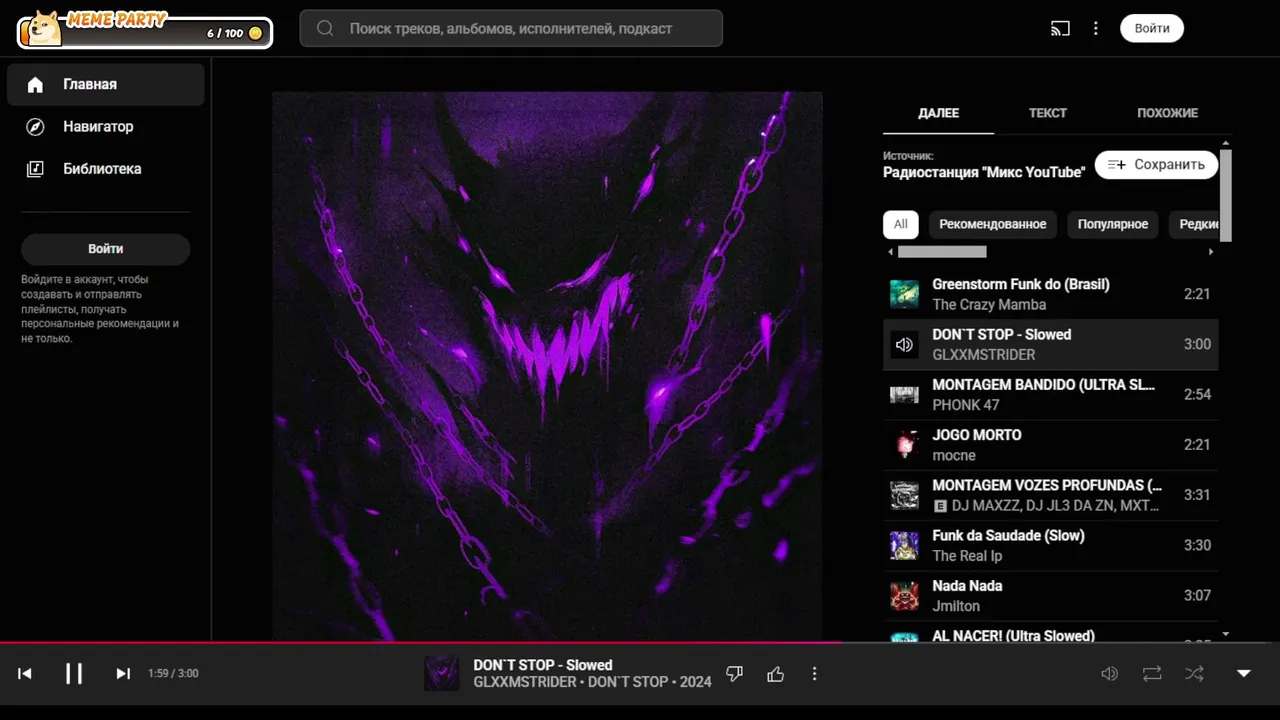Click the Войти button in sidebar
Viewport: 1280px width, 720px height.
[x=106, y=249]
